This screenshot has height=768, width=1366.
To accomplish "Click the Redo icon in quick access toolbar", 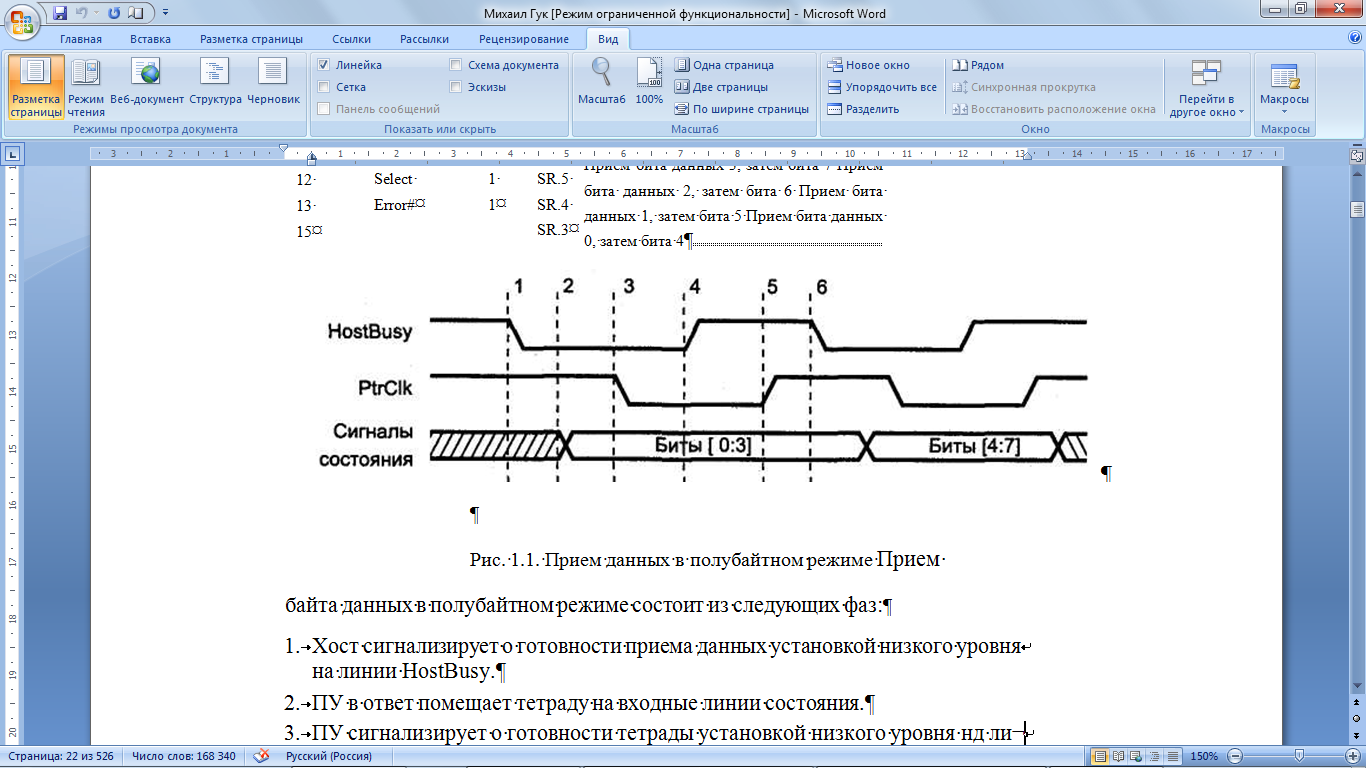I will click(x=114, y=13).
